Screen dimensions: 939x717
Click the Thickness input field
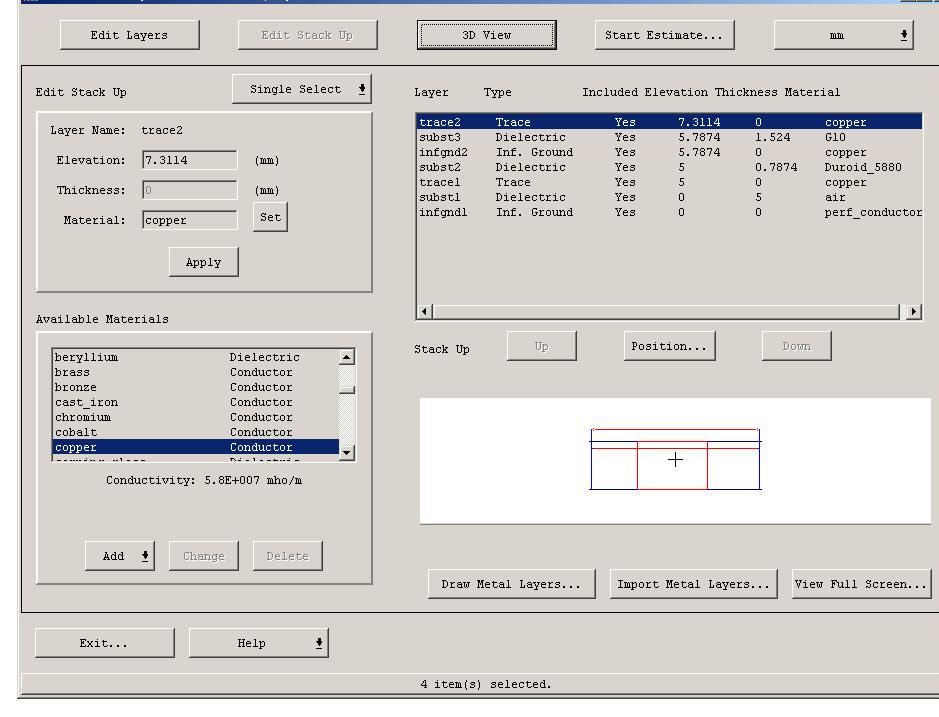pos(190,190)
